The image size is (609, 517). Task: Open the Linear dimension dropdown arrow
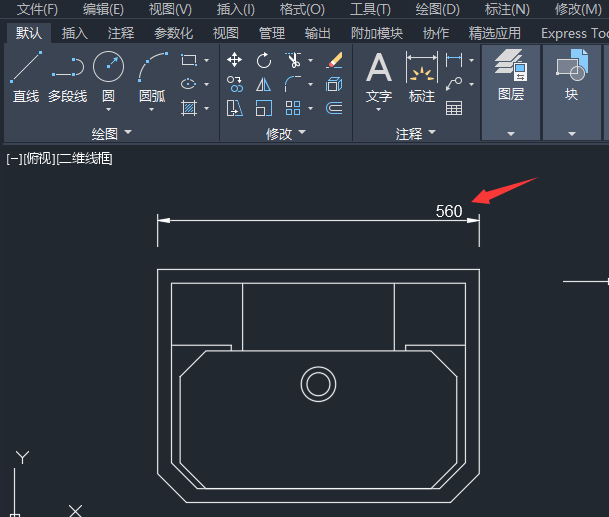pos(472,60)
